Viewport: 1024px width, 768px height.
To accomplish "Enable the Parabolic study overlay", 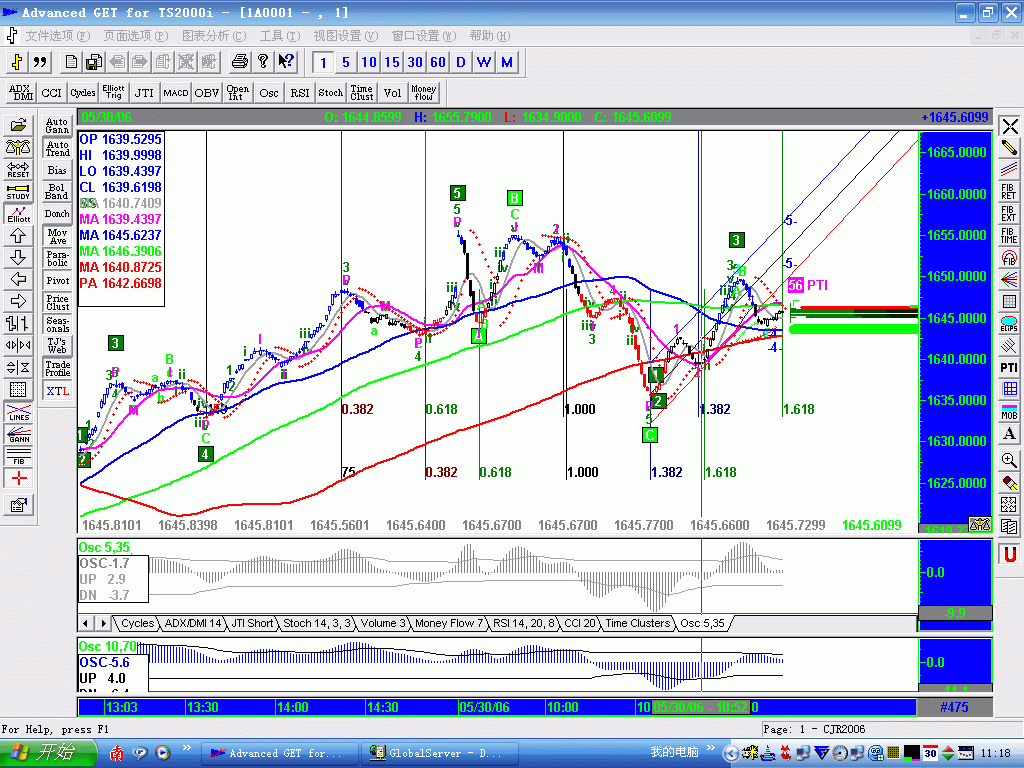I will point(58,258).
